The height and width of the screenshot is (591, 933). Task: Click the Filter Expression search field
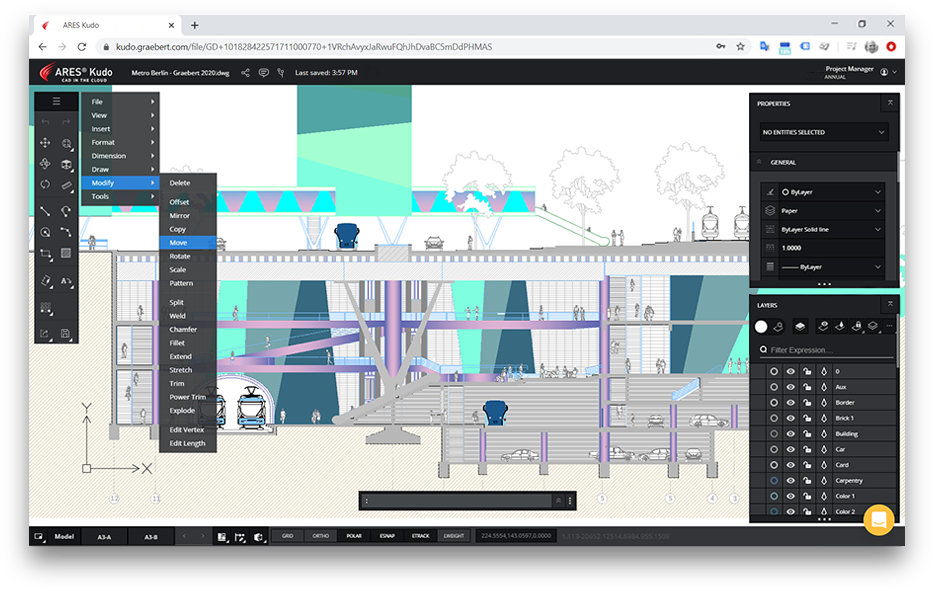(x=823, y=350)
